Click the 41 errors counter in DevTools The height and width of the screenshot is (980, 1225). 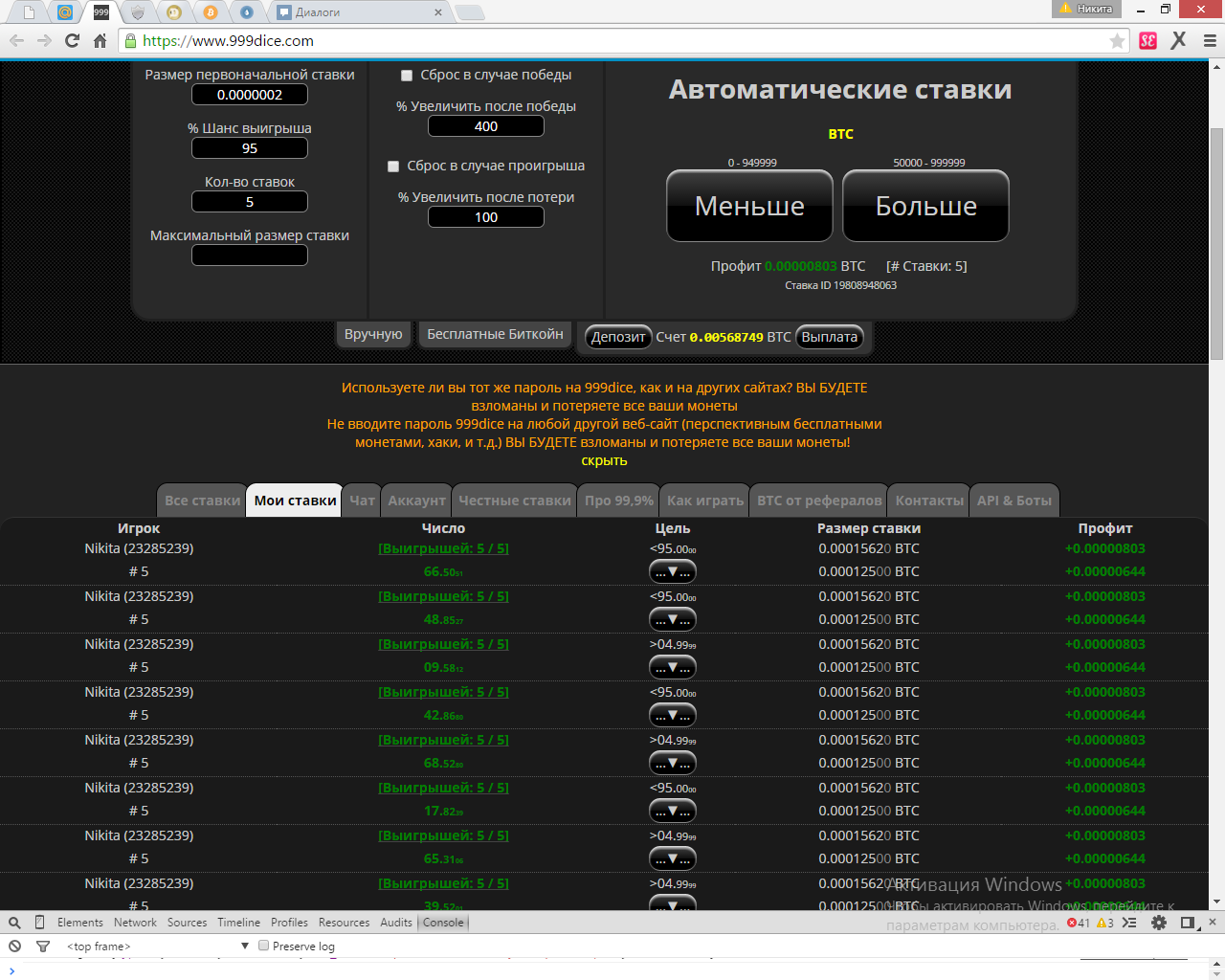(x=1079, y=923)
